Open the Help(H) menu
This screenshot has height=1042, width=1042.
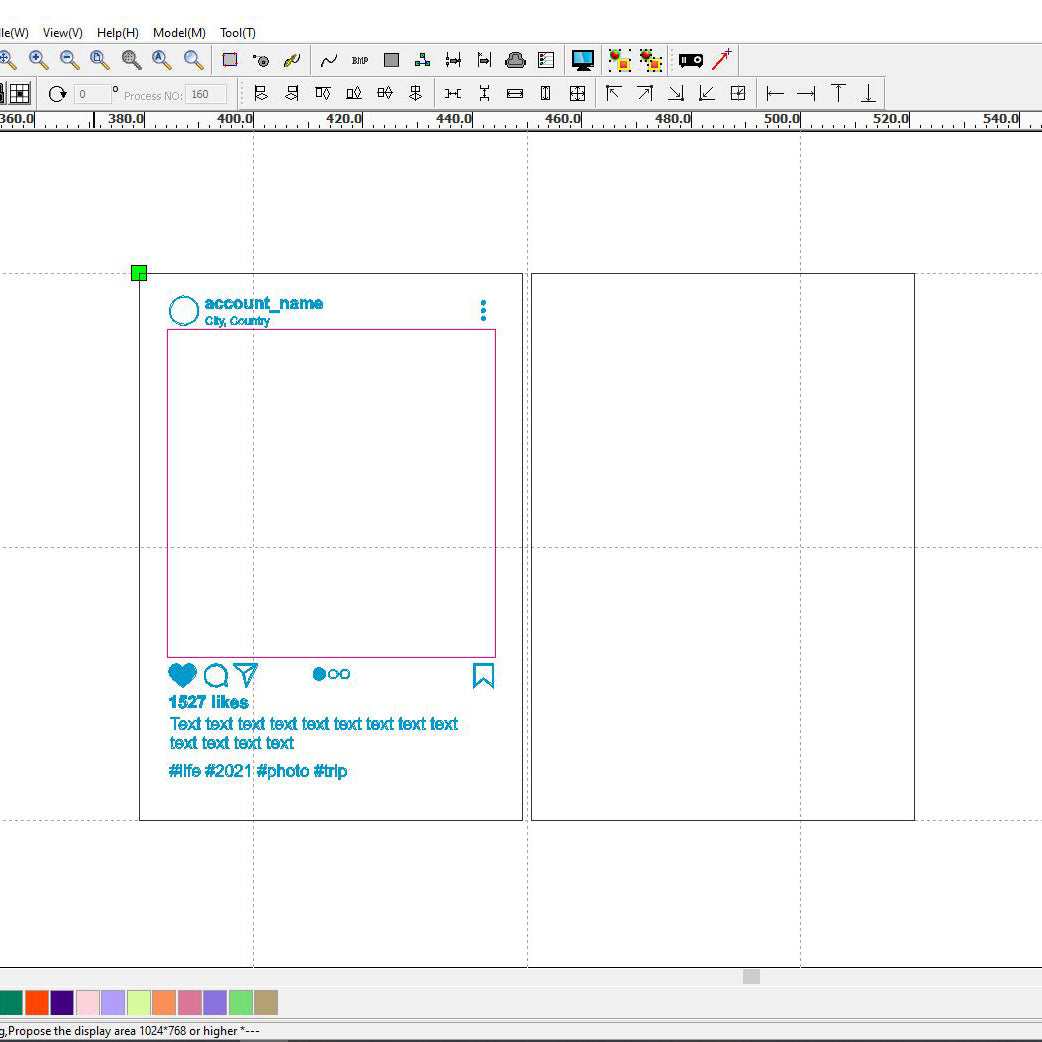pos(118,33)
